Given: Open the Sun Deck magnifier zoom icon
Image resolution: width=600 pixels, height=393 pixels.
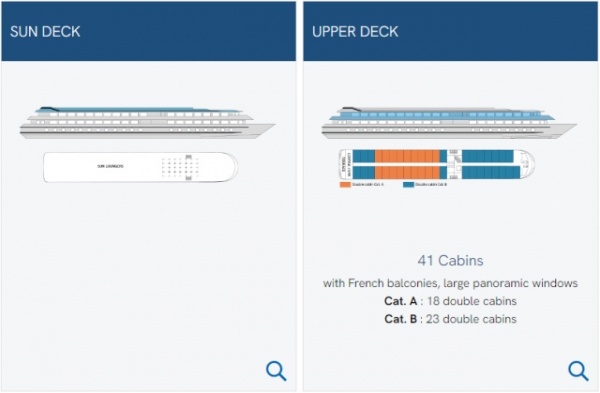Looking at the screenshot, I should pyautogui.click(x=276, y=370).
